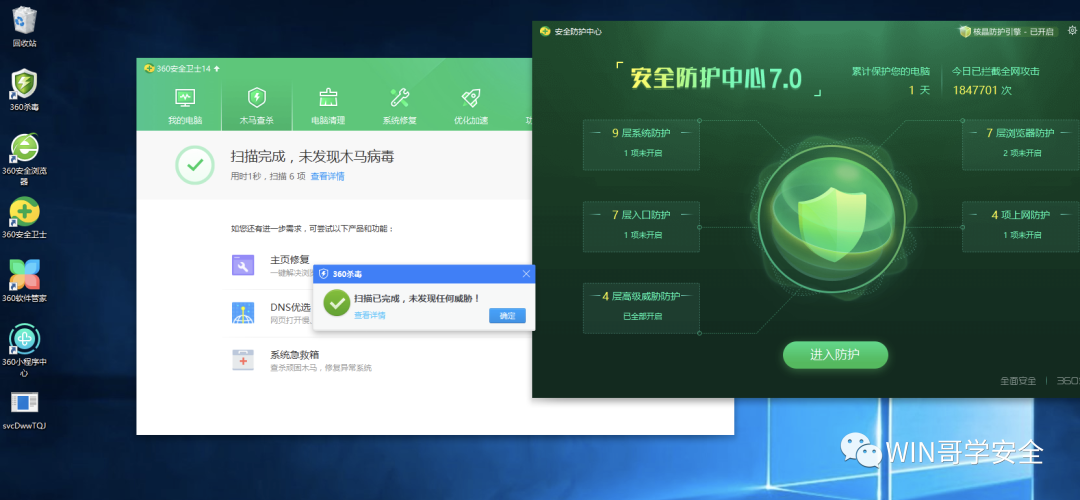Open 安全防护中心 settings gear

[1072, 30]
